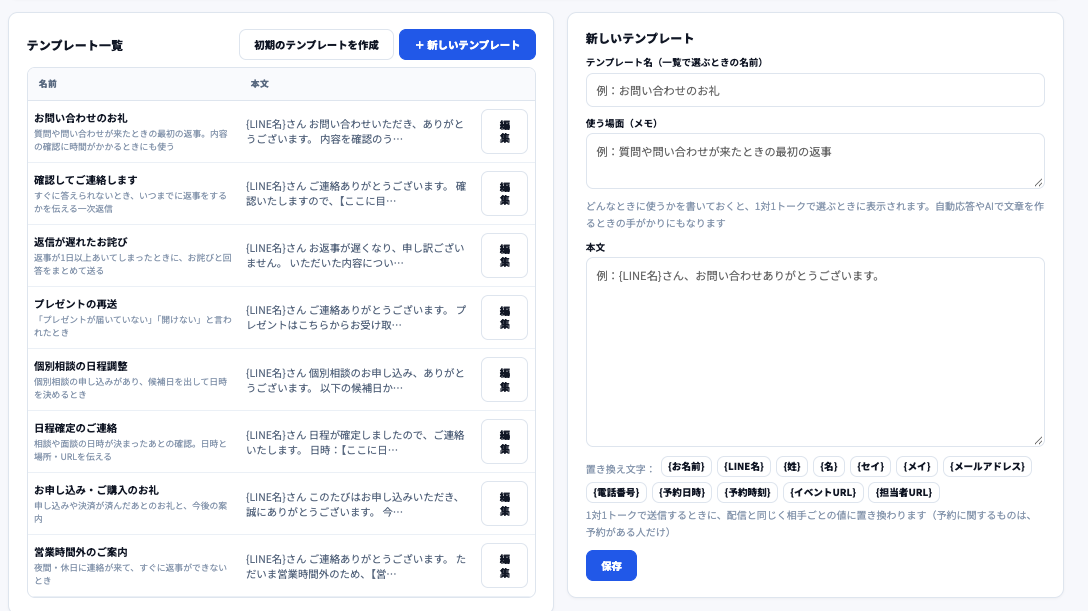Focus the 使う場面（メモ）textarea
This screenshot has width=1088, height=611.
815,161
